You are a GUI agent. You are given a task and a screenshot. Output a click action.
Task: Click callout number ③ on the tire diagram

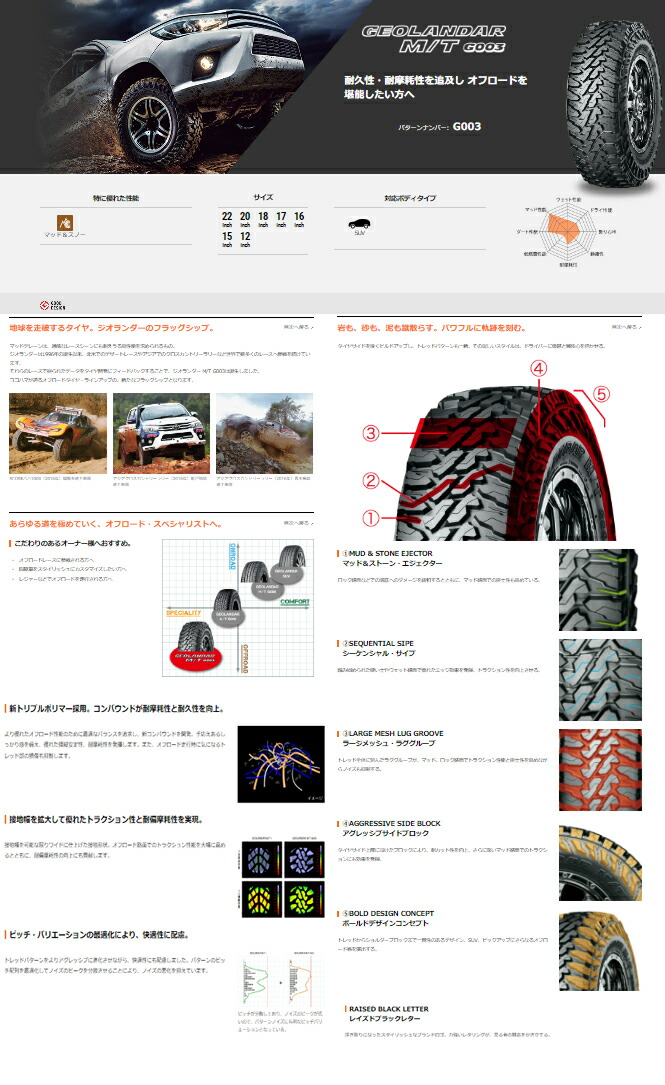371,433
